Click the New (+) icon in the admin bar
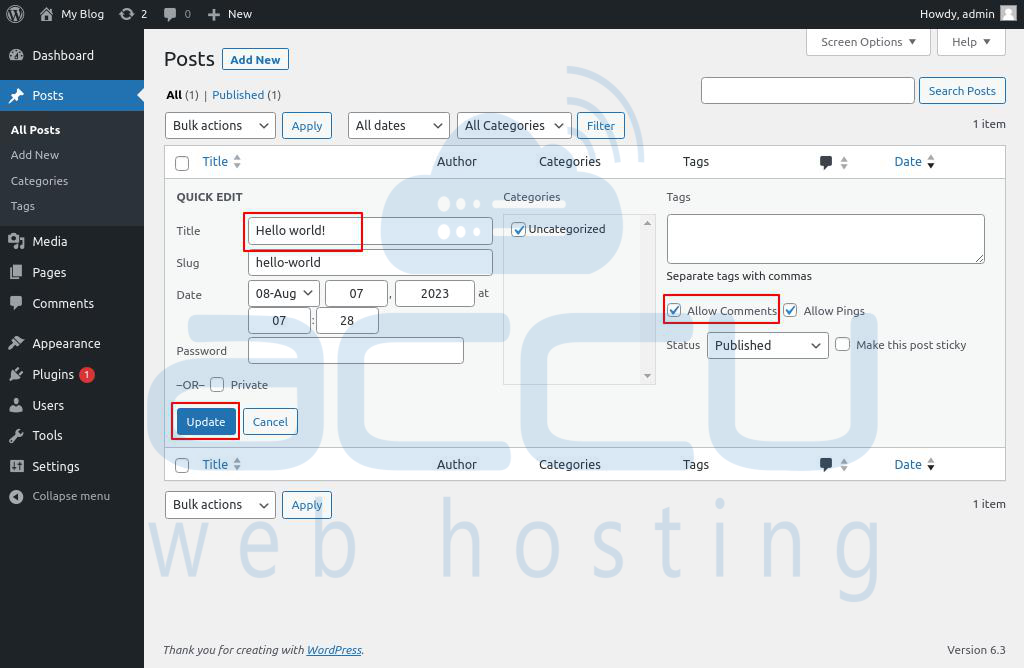1024x668 pixels. click(x=215, y=14)
